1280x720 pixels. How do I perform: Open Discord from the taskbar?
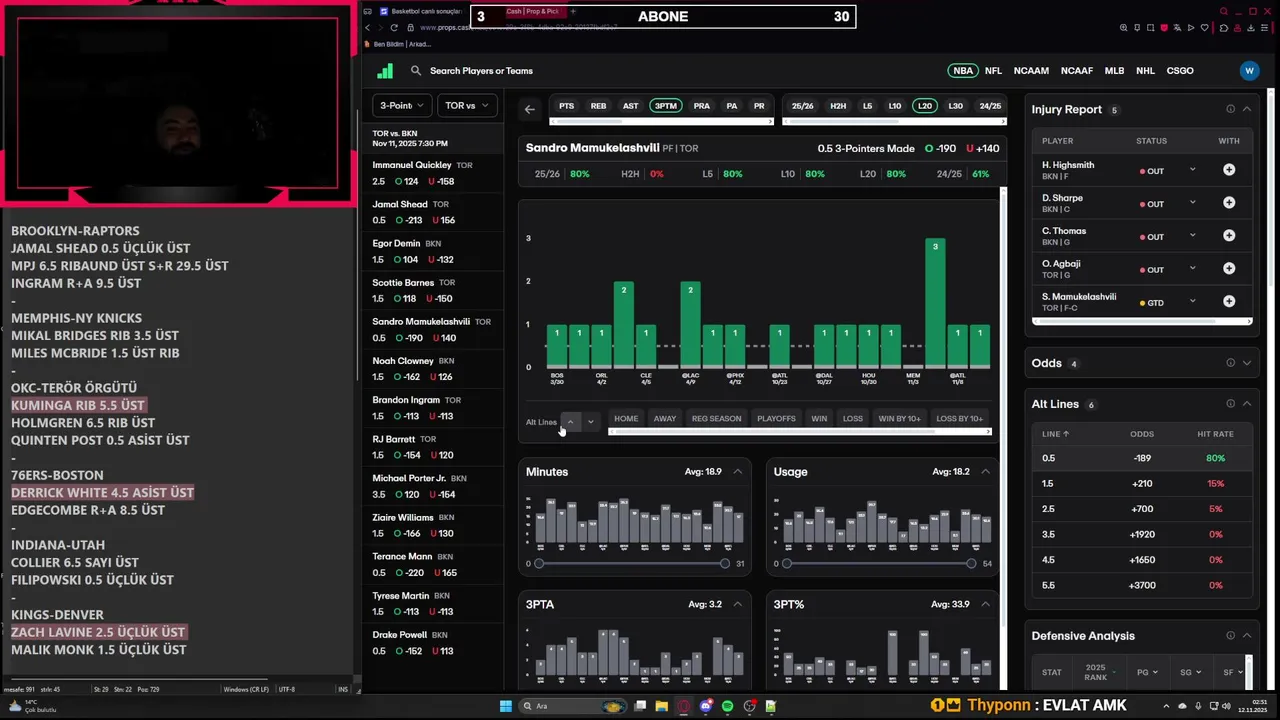tap(706, 706)
